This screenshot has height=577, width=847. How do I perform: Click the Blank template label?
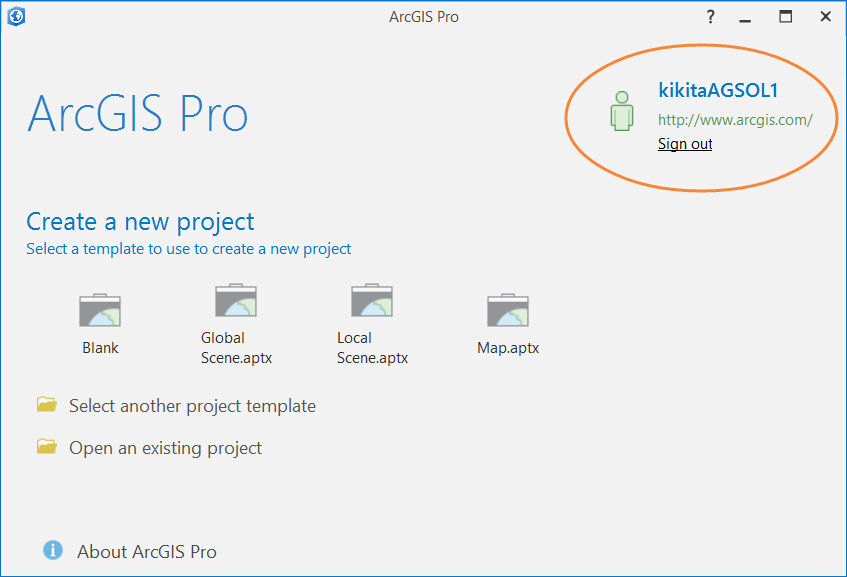point(100,348)
